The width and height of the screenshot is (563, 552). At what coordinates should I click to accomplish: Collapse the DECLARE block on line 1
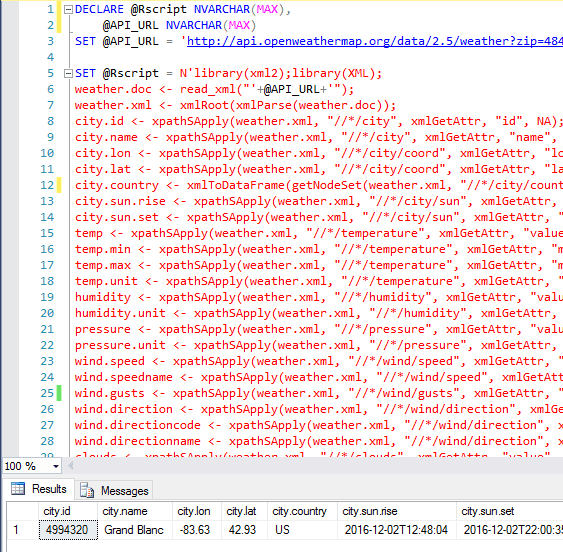(68, 10)
